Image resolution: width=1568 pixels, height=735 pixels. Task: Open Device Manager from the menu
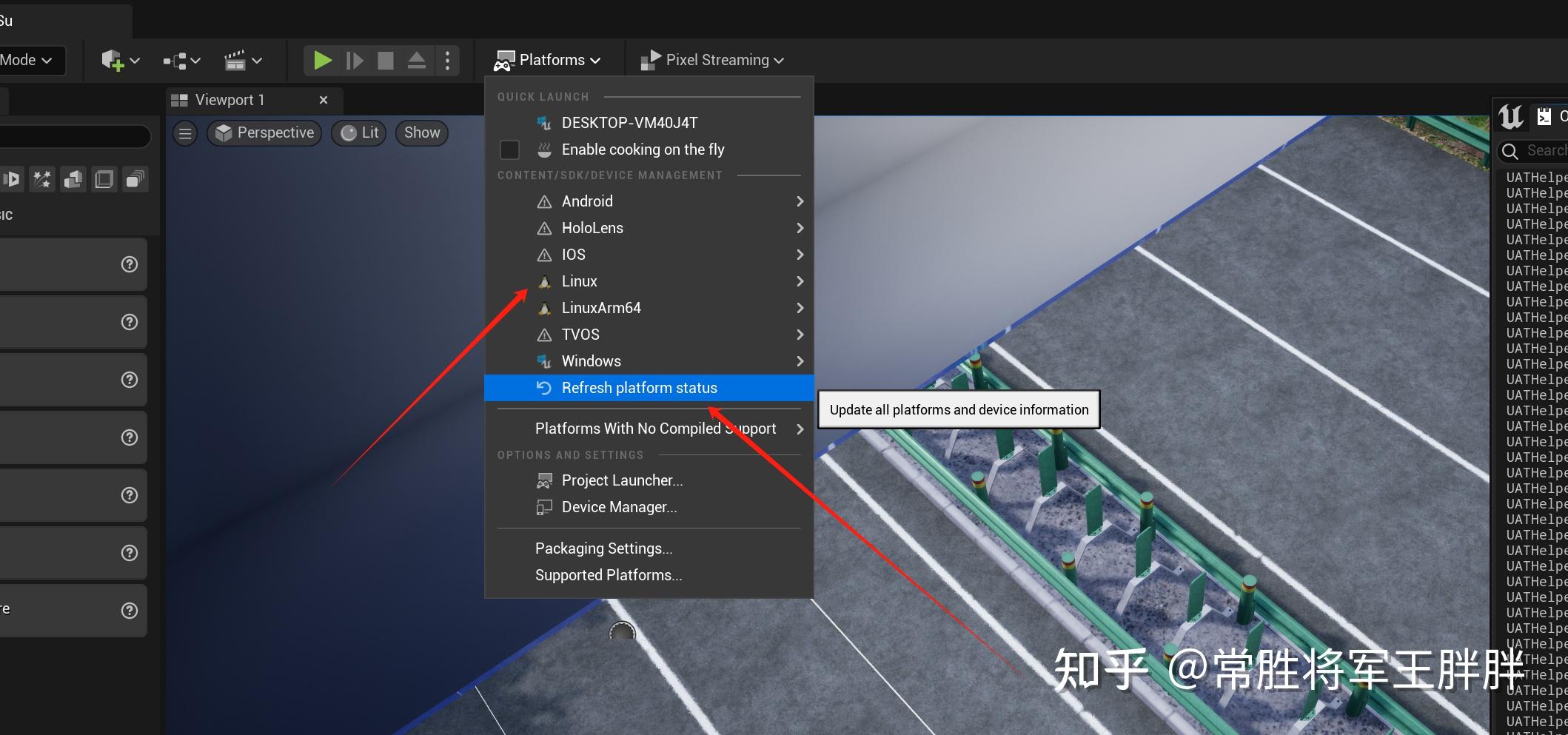pos(618,507)
